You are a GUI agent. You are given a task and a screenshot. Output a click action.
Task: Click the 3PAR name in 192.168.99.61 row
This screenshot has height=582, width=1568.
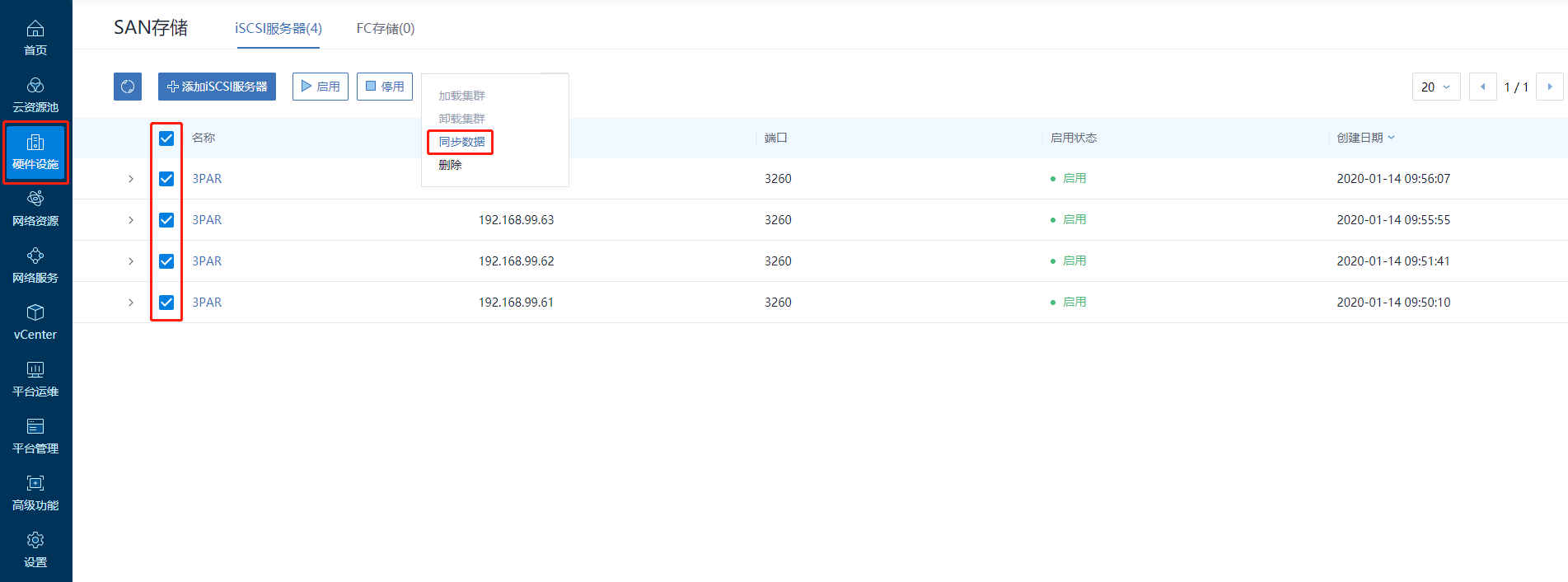click(207, 303)
